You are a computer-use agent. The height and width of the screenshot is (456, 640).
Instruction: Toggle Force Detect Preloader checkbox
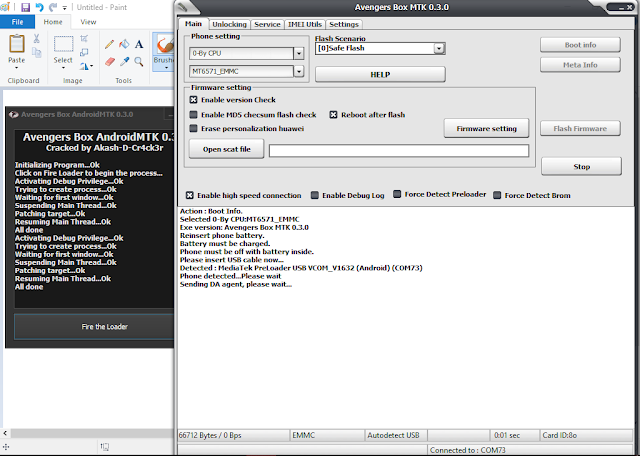pos(397,194)
